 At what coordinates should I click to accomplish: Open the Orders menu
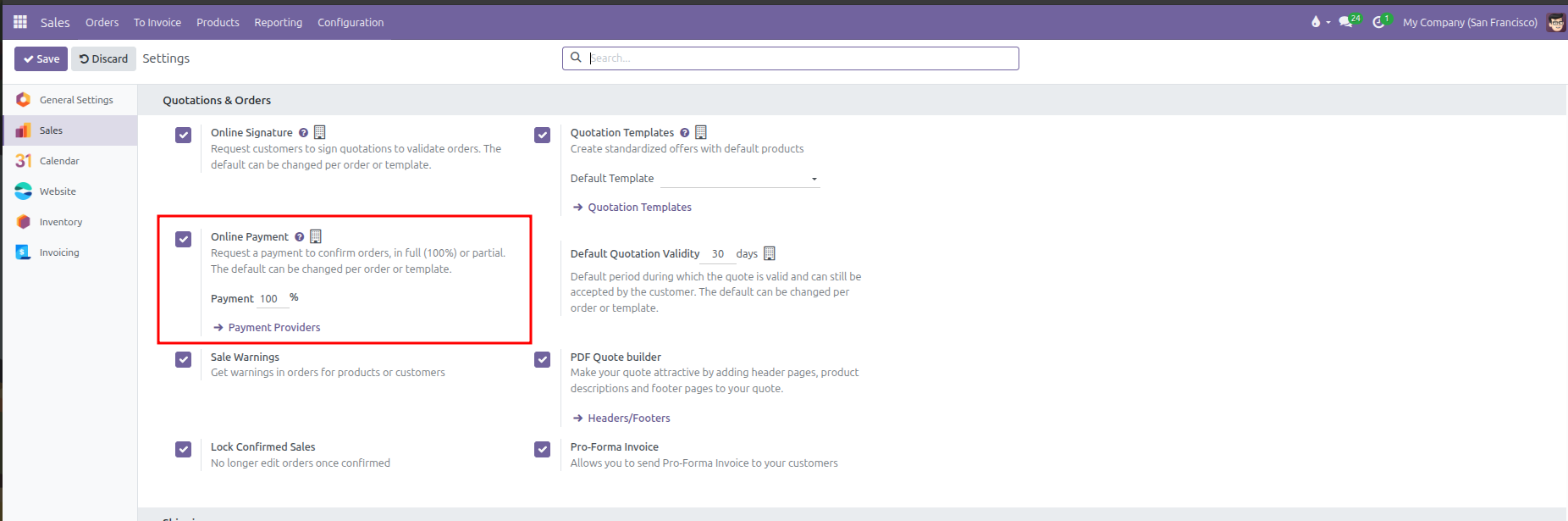[102, 23]
